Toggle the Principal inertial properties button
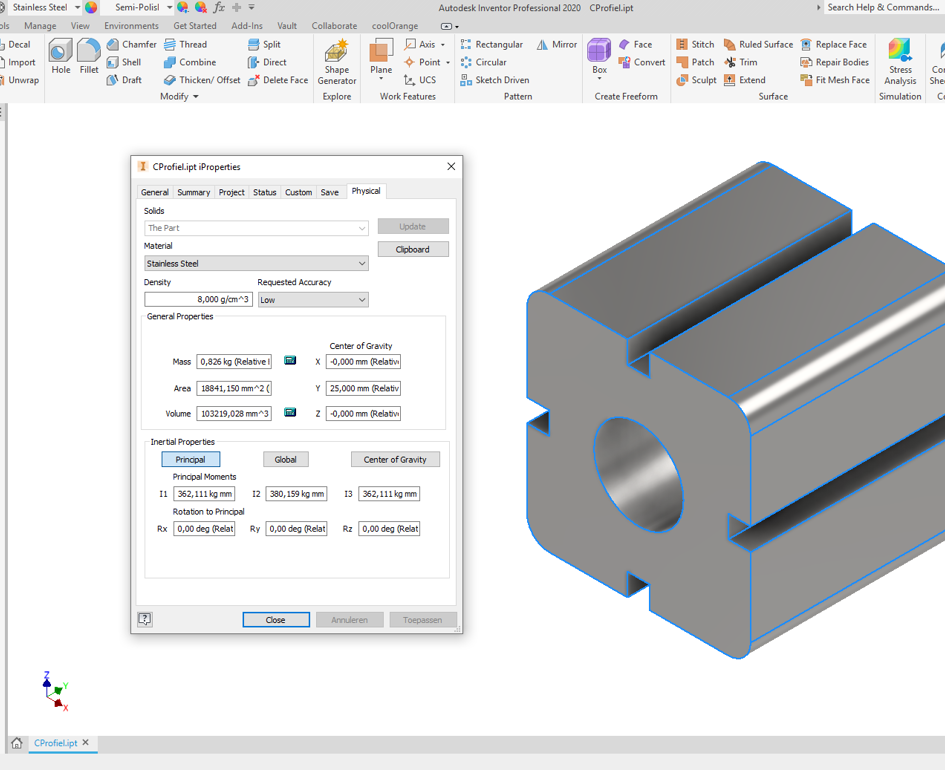This screenshot has width=945, height=770. [x=190, y=460]
